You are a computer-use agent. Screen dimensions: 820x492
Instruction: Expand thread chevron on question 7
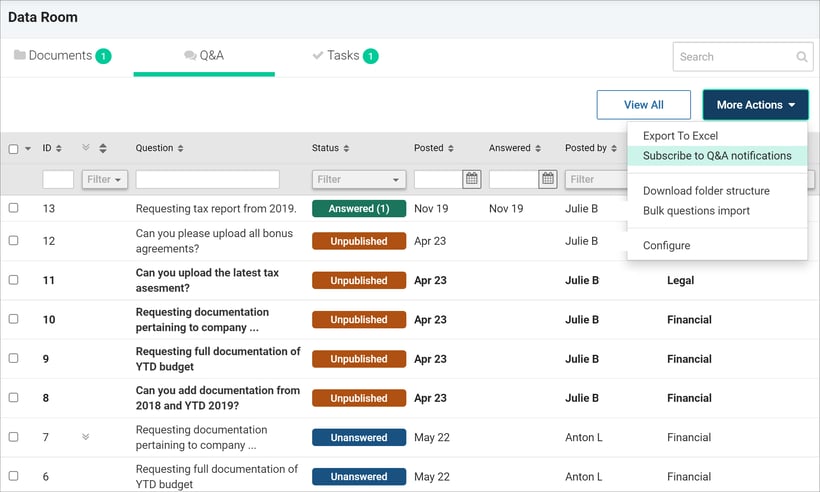85,437
